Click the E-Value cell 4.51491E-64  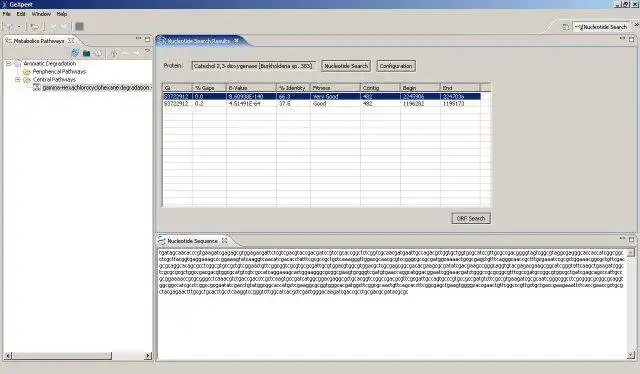pos(246,104)
